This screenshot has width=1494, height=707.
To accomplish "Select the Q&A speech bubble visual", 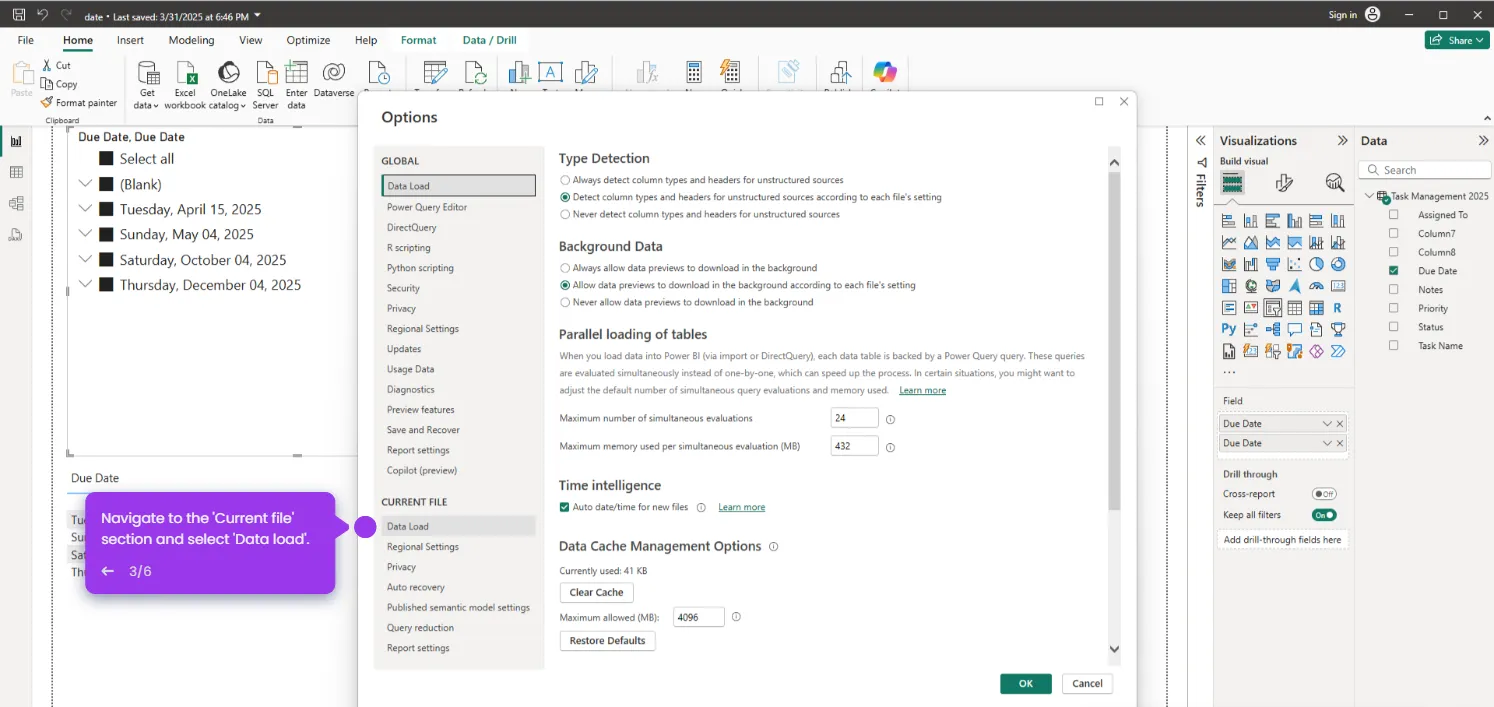I will point(1295,329).
